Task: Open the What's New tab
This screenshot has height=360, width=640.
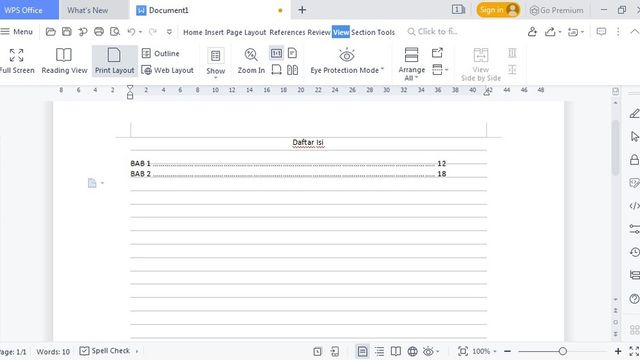Action: (x=88, y=10)
